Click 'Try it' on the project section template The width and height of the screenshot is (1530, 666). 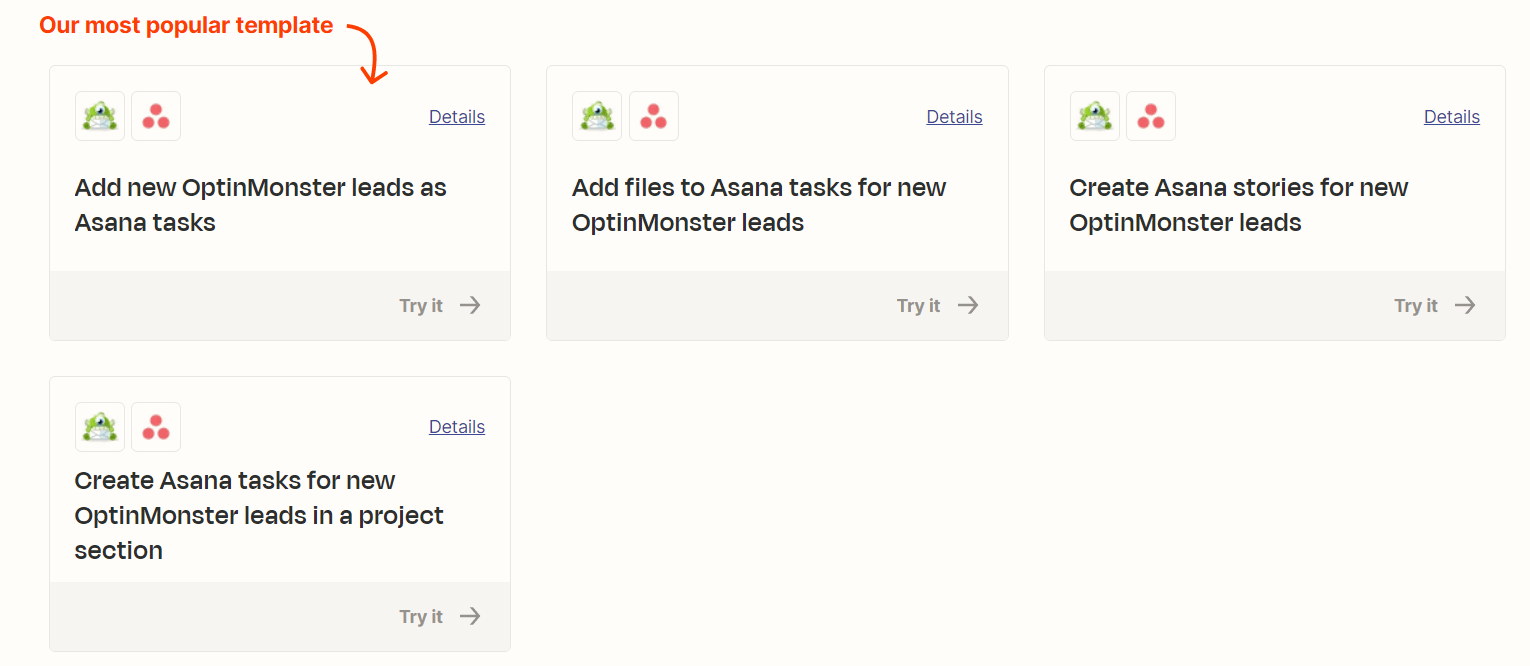(x=421, y=616)
